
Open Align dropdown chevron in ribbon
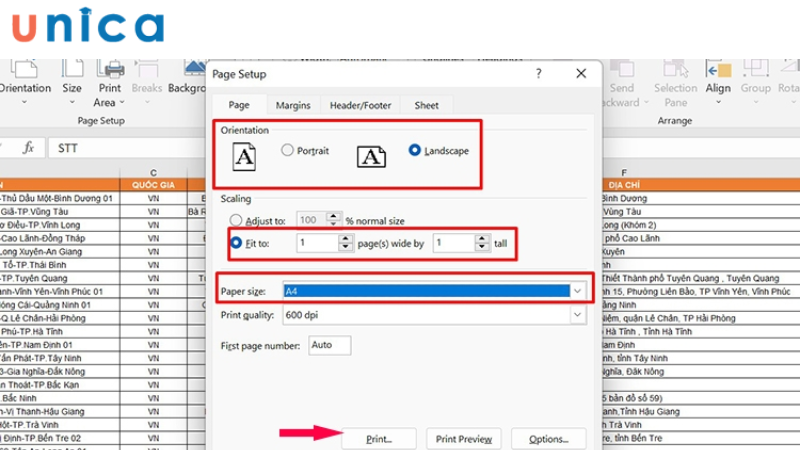[718, 103]
